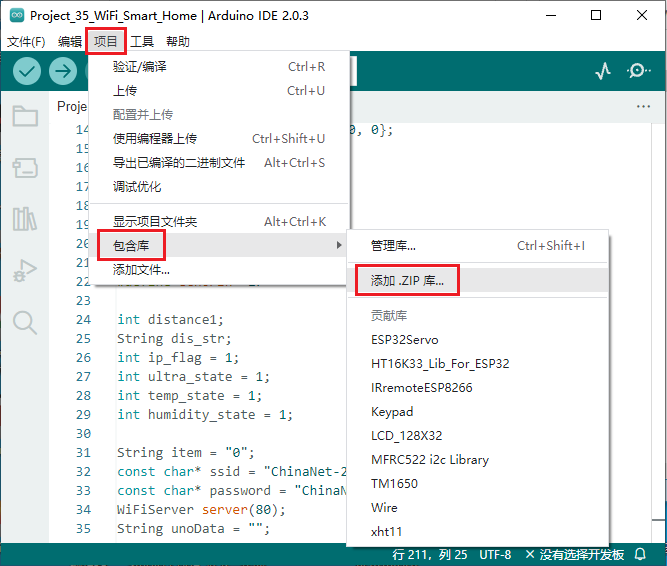Viewport: 667px width, 566px height.
Task: Open the Search sidebar panel
Action: coord(25,321)
